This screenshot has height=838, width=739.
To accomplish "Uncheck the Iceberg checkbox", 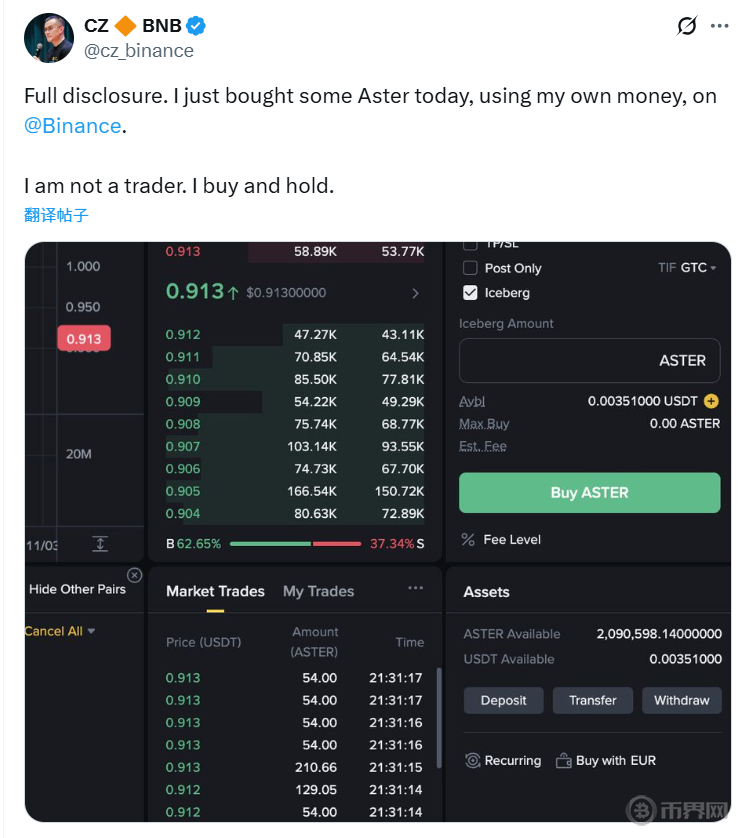I will 470,293.
